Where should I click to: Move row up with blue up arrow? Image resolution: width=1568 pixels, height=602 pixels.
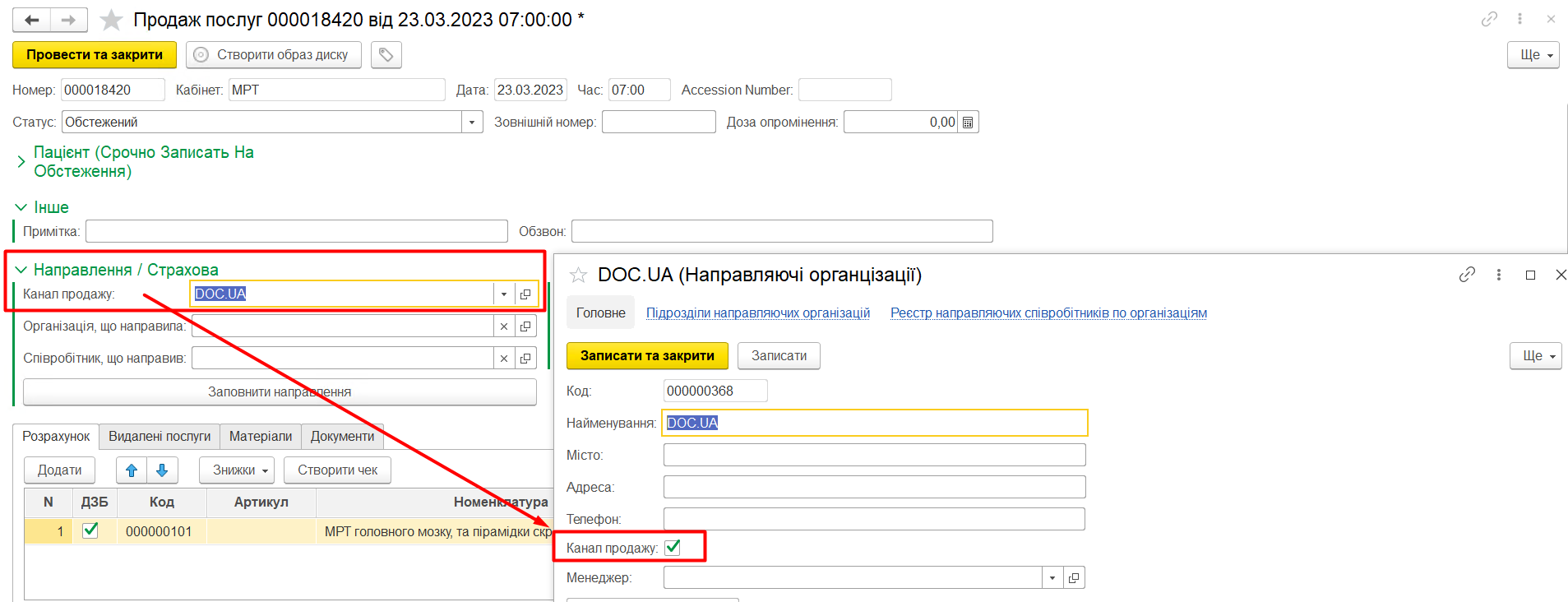point(132,470)
